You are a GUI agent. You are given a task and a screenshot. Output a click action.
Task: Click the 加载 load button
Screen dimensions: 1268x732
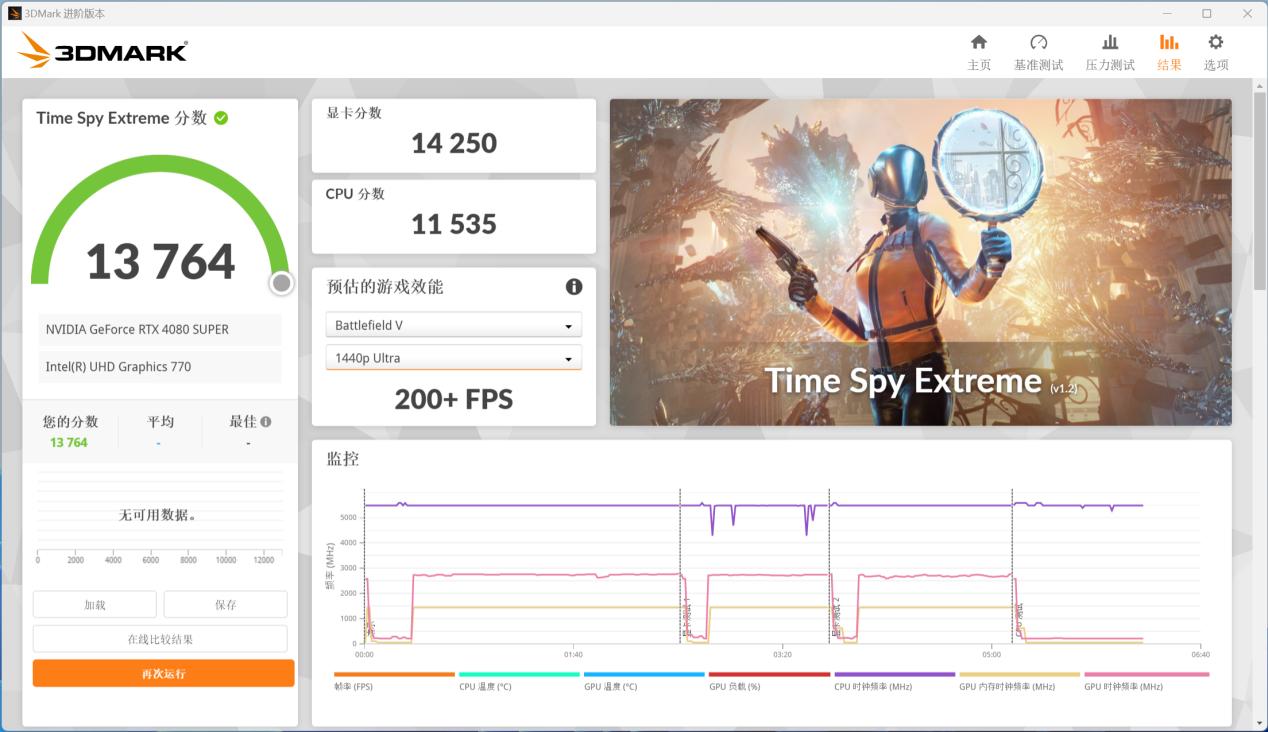pos(95,605)
